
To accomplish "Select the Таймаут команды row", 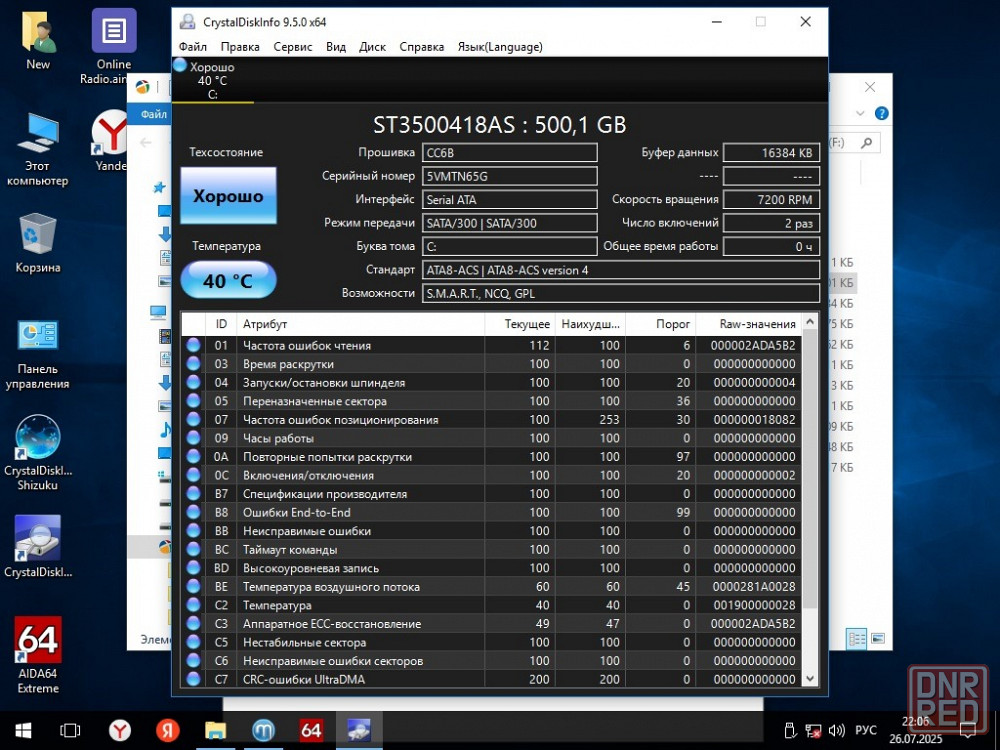I will 492,550.
